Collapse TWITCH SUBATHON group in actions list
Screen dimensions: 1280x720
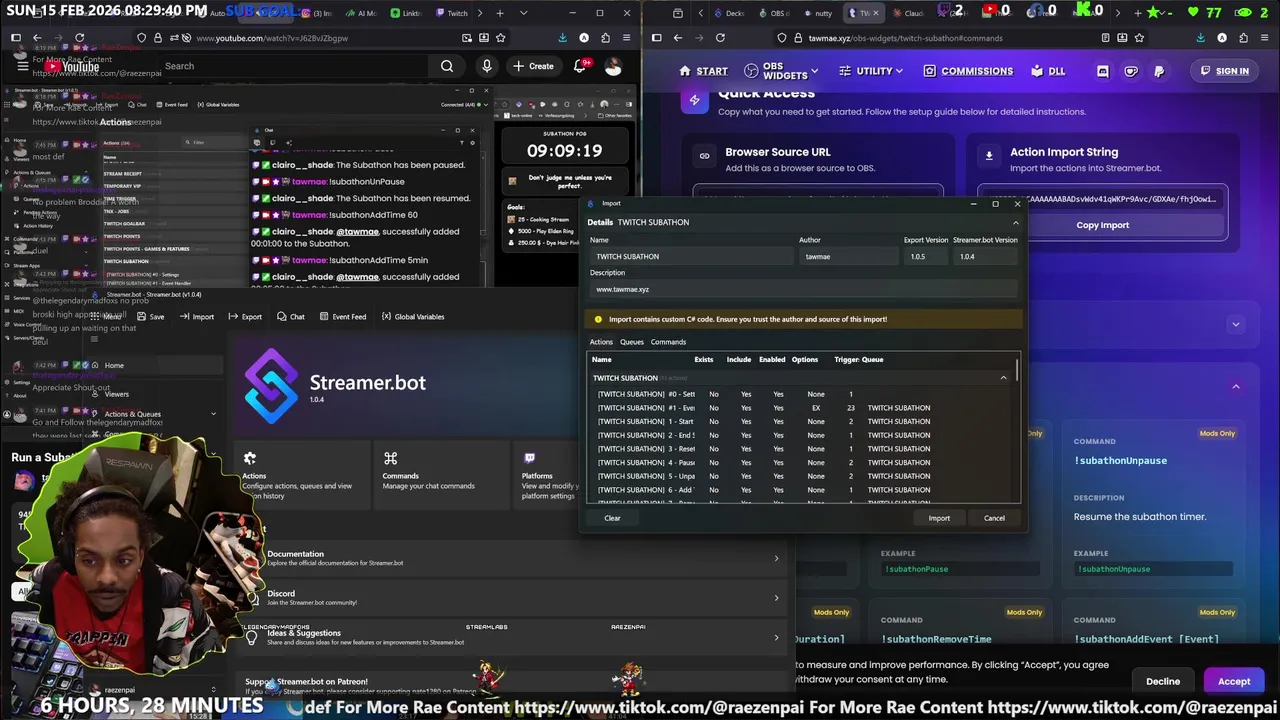[1003, 378]
